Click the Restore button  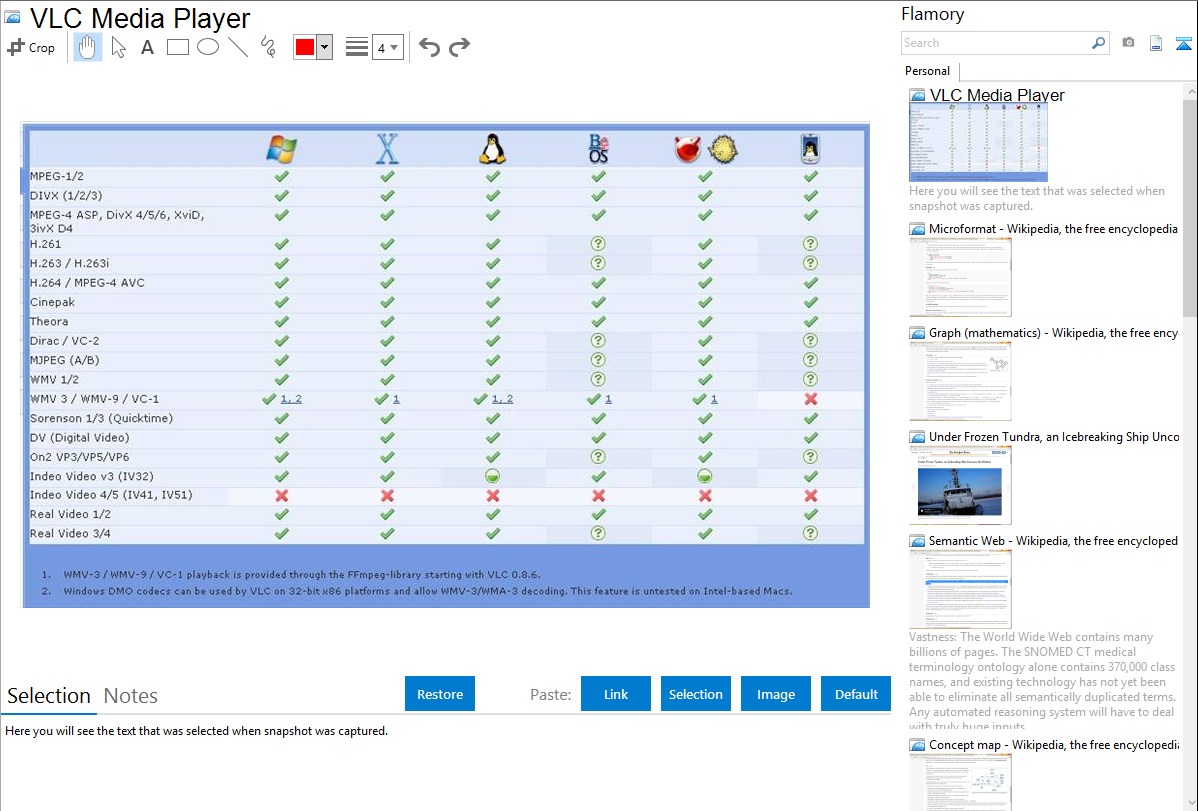pos(440,693)
